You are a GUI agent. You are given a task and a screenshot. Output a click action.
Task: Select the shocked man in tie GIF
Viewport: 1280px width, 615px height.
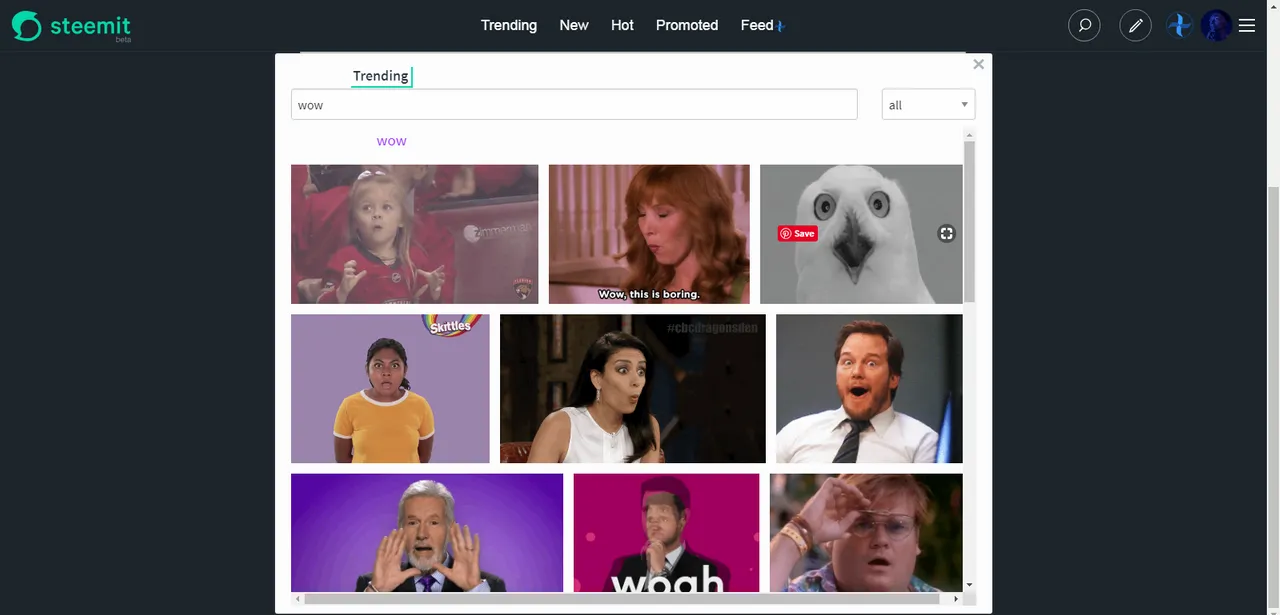[869, 389]
